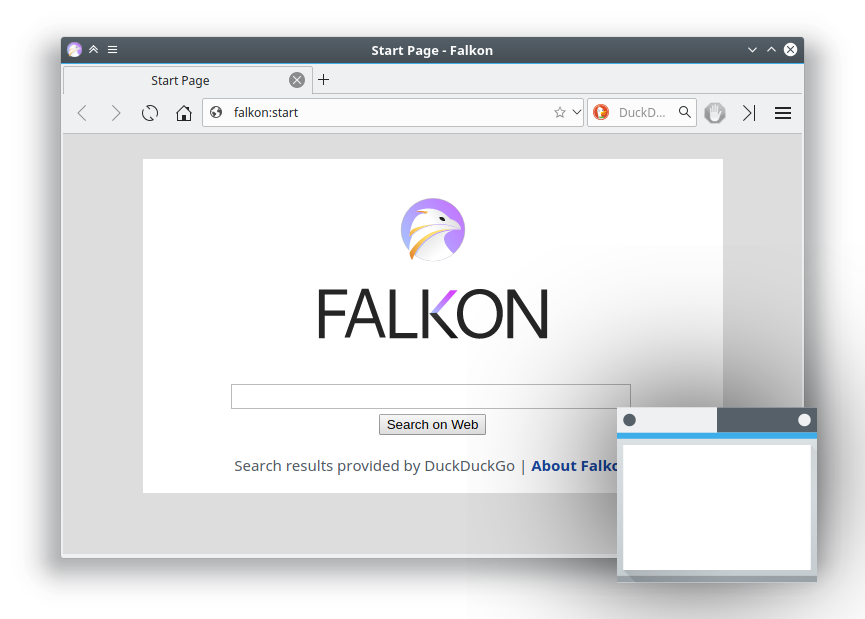Open DuckDuckGo search engine selector
The width and height of the screenshot is (865, 619).
pos(601,113)
